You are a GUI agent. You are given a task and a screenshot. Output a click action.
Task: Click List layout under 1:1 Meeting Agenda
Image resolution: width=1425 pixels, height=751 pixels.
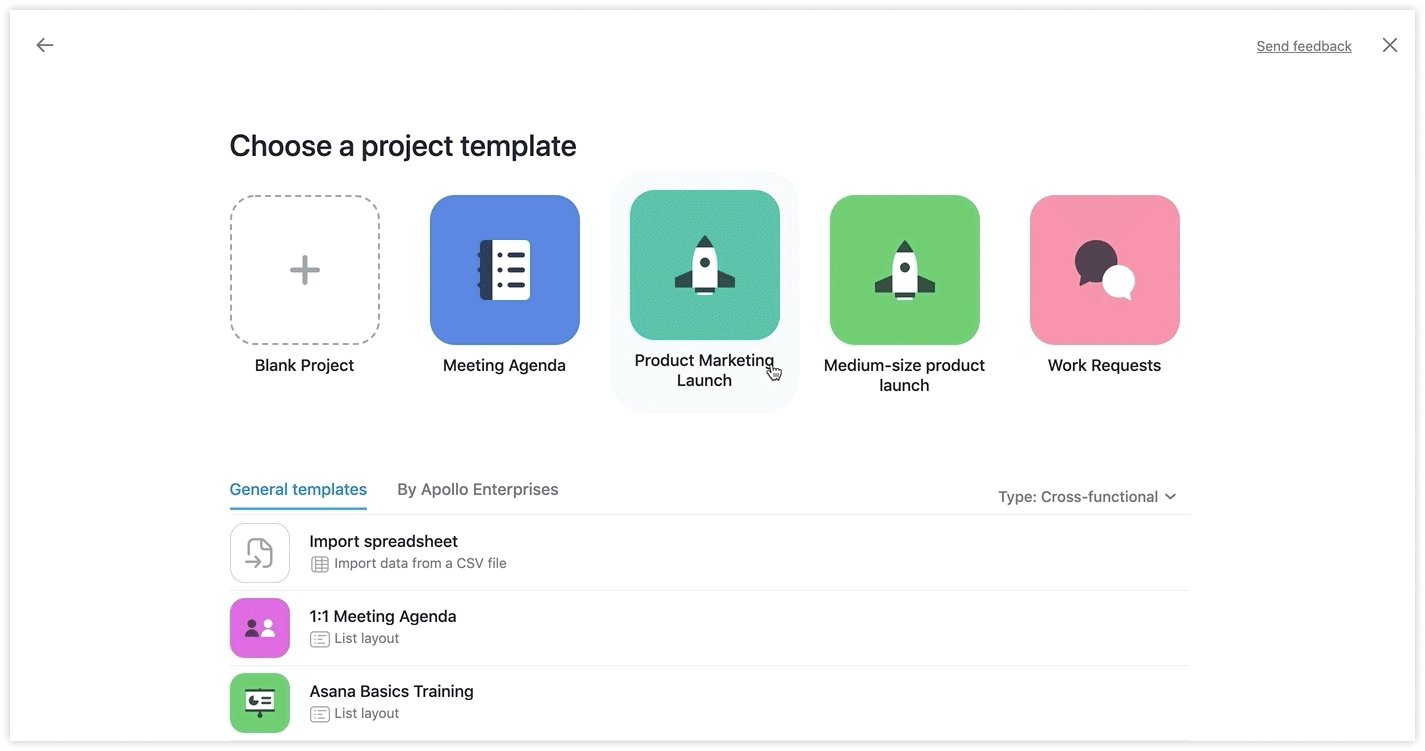(367, 639)
